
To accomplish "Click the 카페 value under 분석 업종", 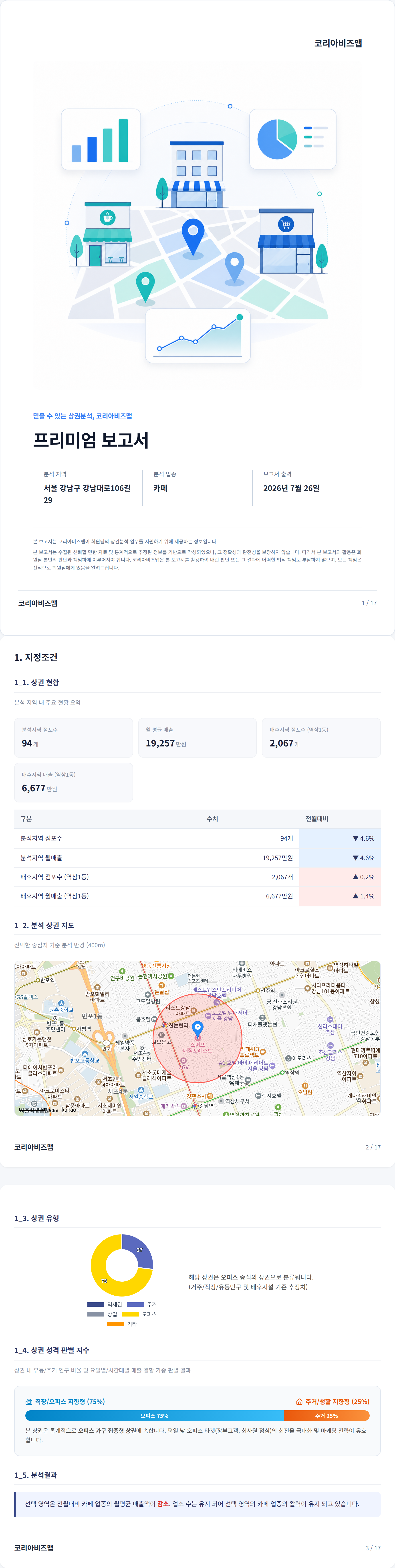I will (160, 488).
